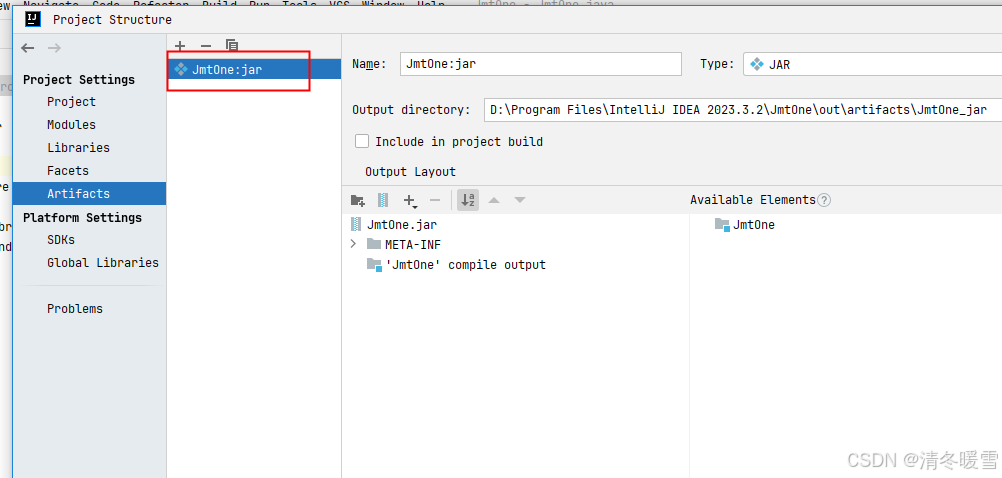Click the 'JmtOne' compile output module icon
This screenshot has height=478, width=1002.
point(374,265)
